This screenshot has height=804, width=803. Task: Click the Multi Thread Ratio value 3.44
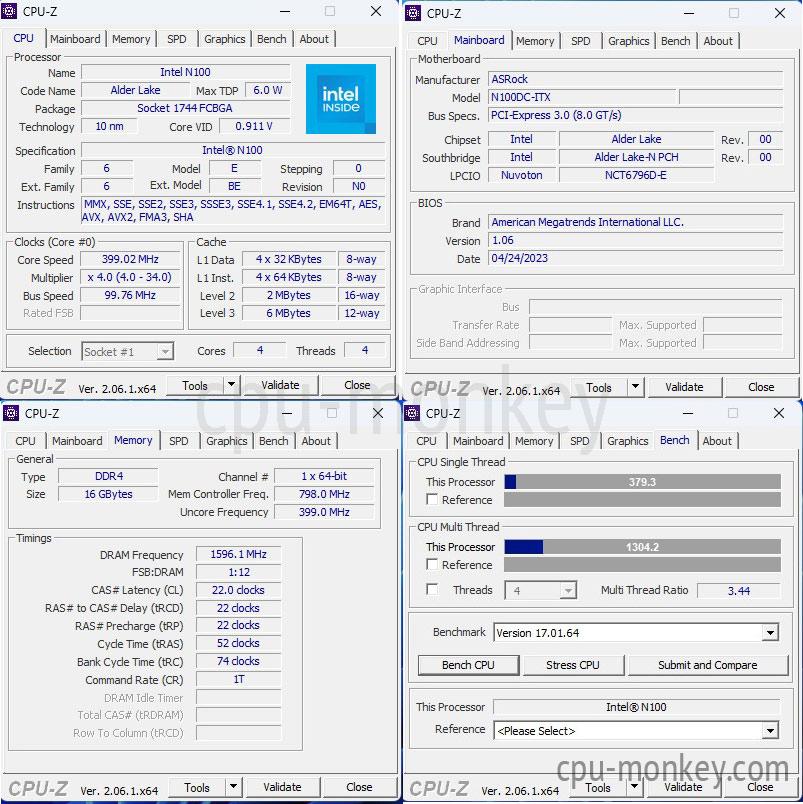click(738, 591)
